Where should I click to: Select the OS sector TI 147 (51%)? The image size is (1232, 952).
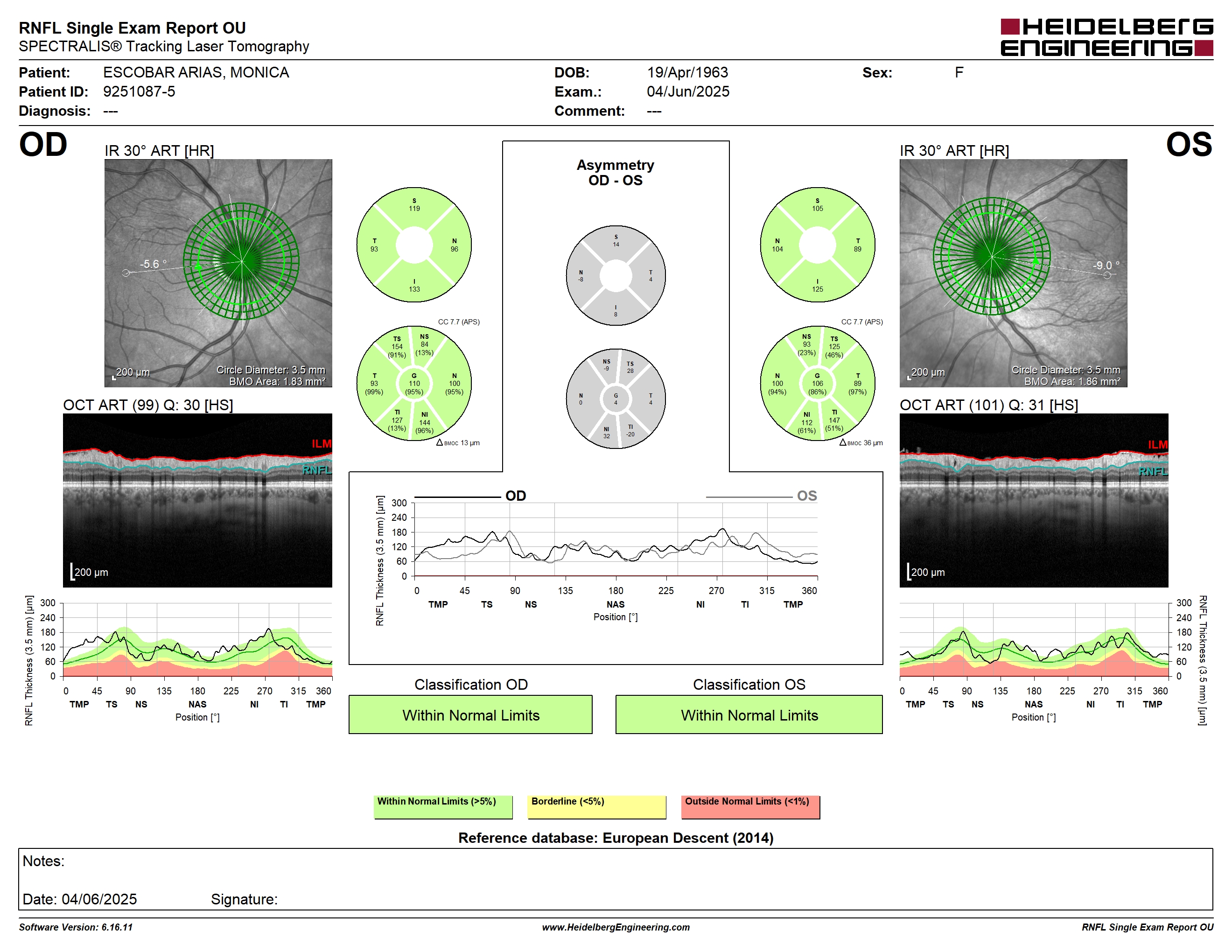(x=834, y=420)
